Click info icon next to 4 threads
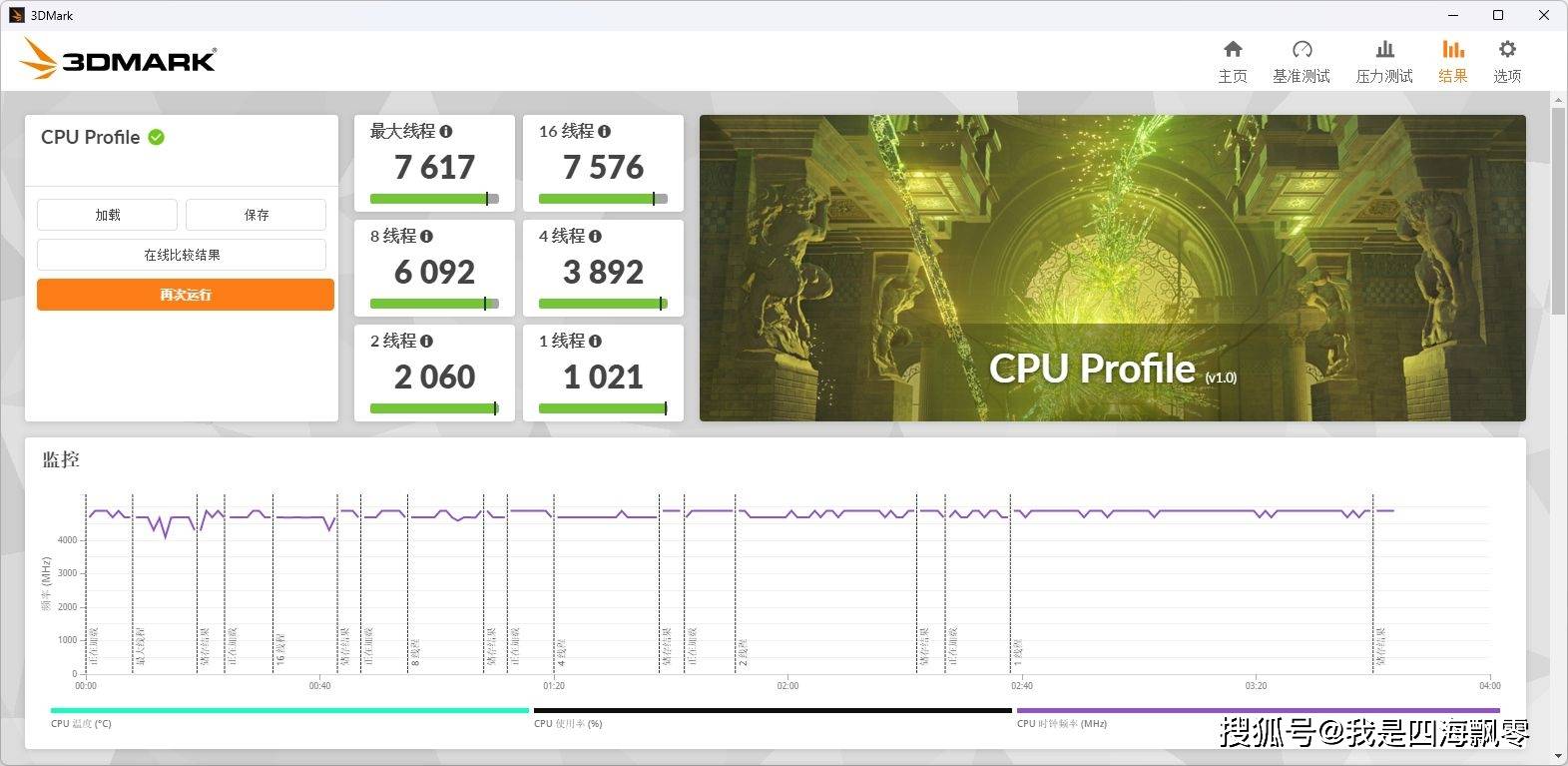1568x766 pixels. click(x=596, y=236)
